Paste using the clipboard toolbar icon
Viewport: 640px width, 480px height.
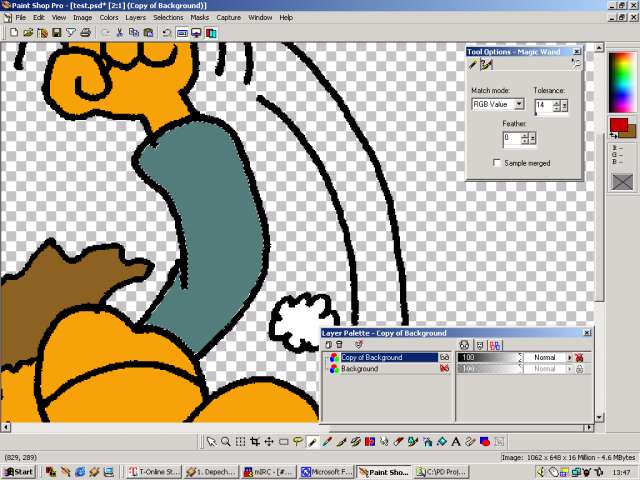(x=149, y=33)
